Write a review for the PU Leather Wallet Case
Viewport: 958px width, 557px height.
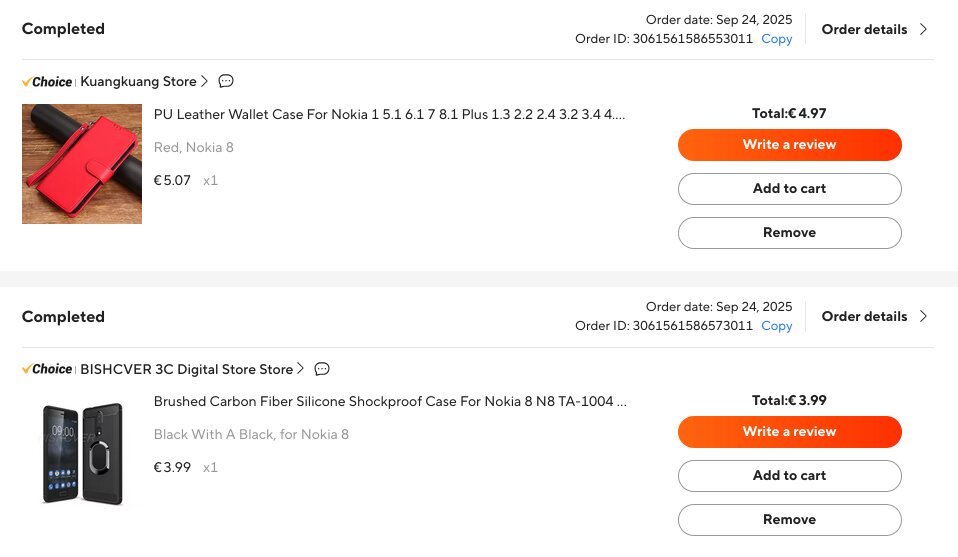click(789, 145)
